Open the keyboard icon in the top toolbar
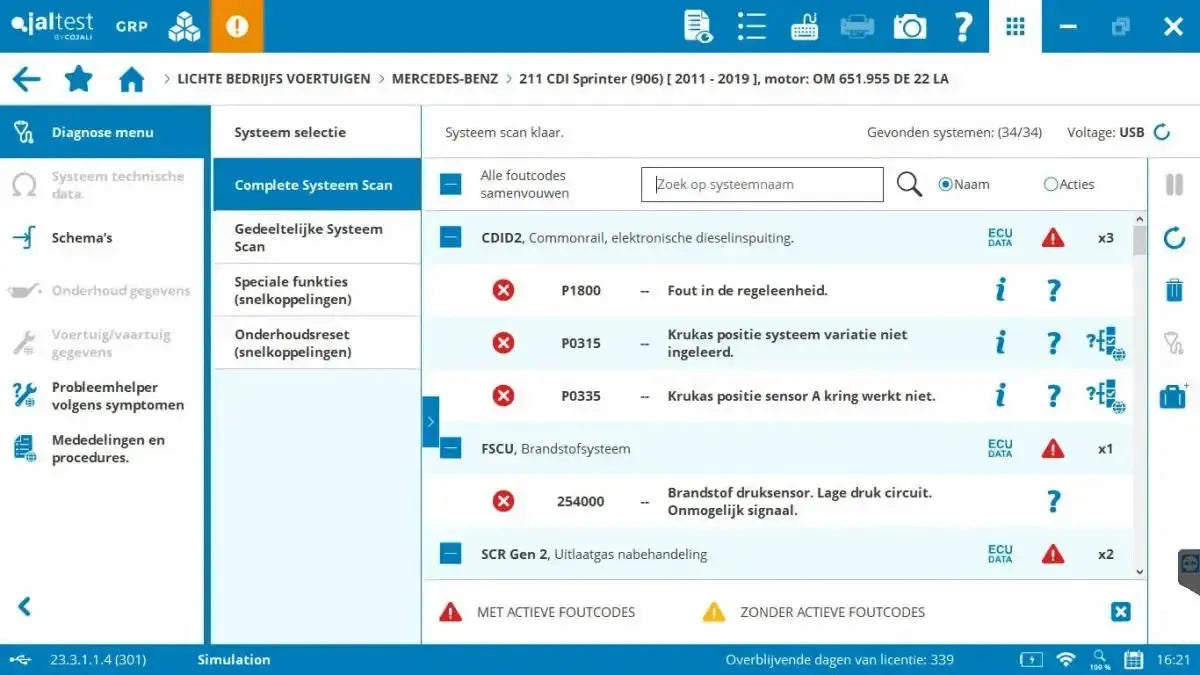1200x675 pixels. coord(805,26)
